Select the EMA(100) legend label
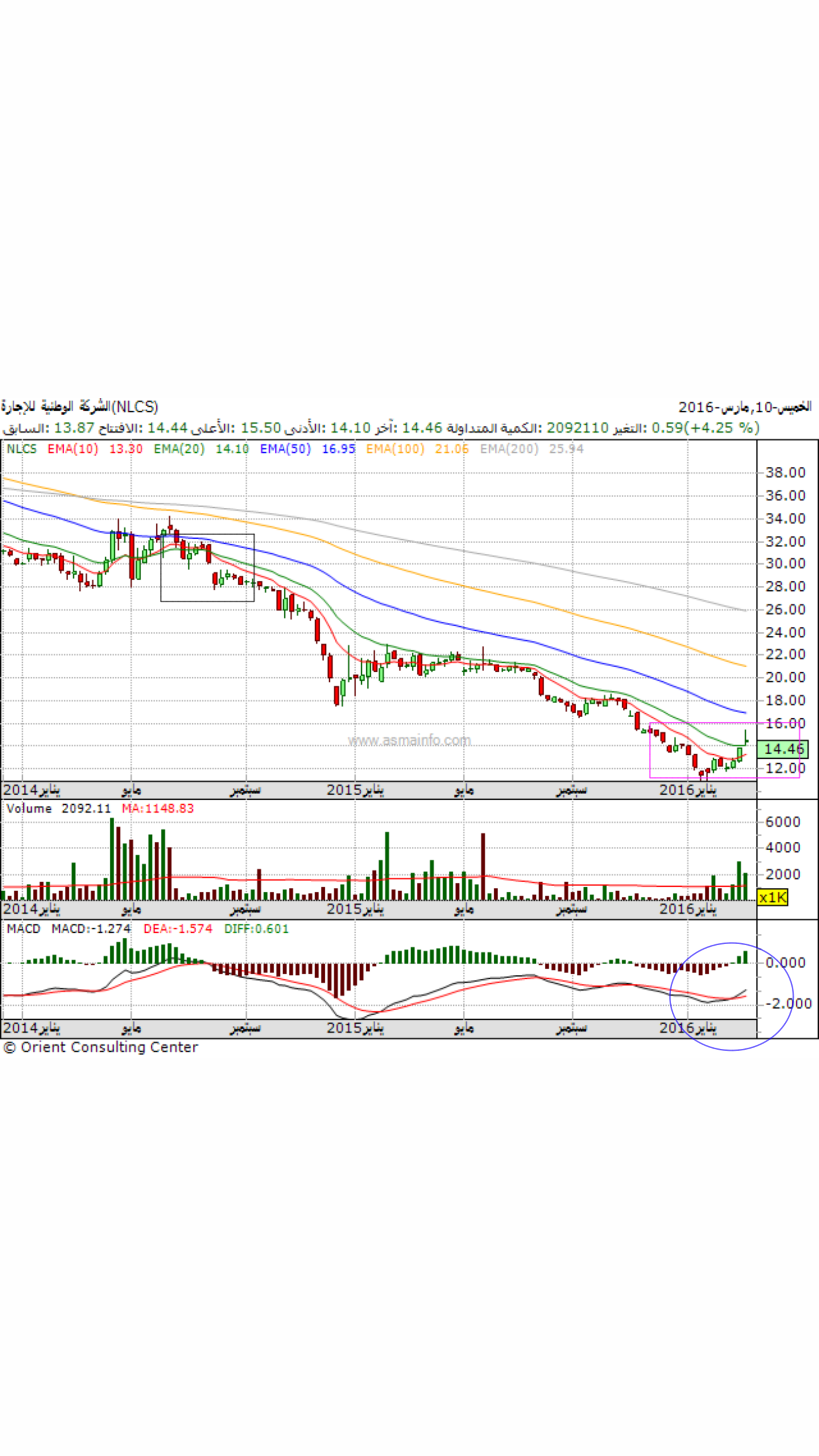 click(395, 449)
